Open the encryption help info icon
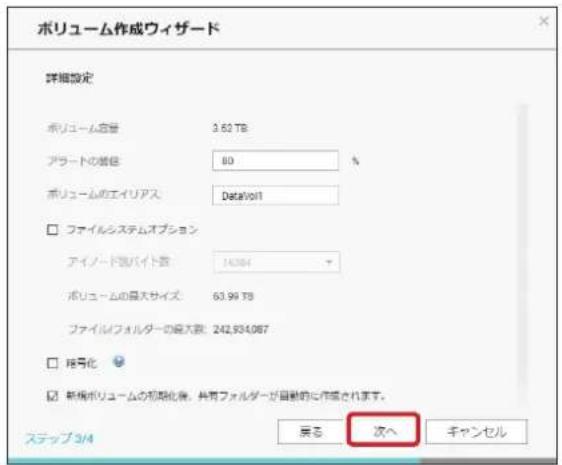Image resolution: width=562 pixels, height=465 pixels. pyautogui.click(x=119, y=362)
